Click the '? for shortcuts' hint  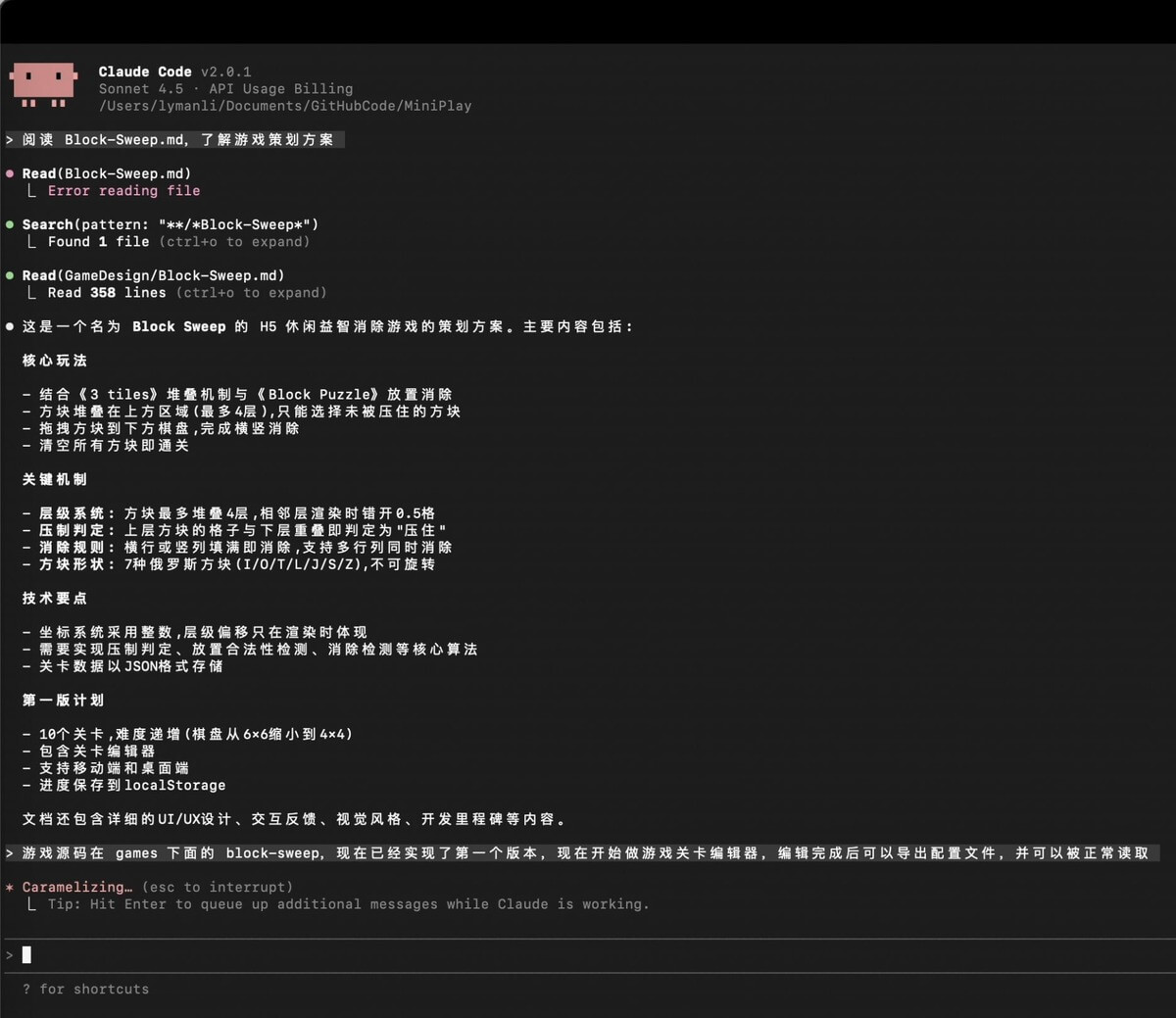tap(86, 990)
